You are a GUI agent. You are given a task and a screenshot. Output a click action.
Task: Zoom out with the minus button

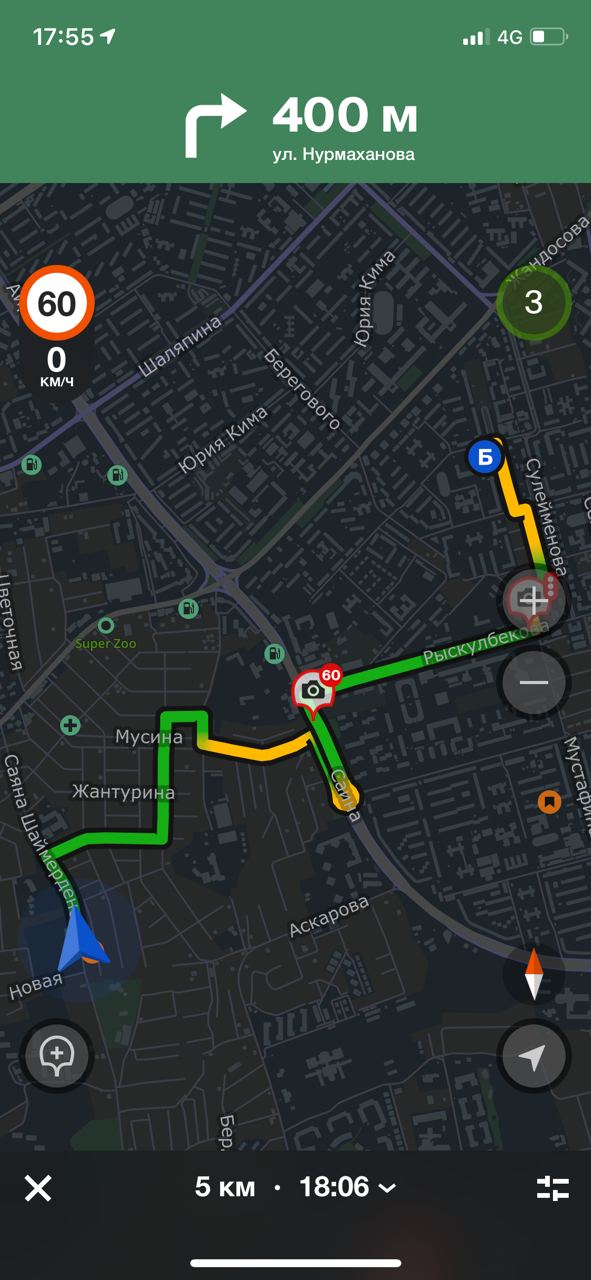(x=533, y=682)
